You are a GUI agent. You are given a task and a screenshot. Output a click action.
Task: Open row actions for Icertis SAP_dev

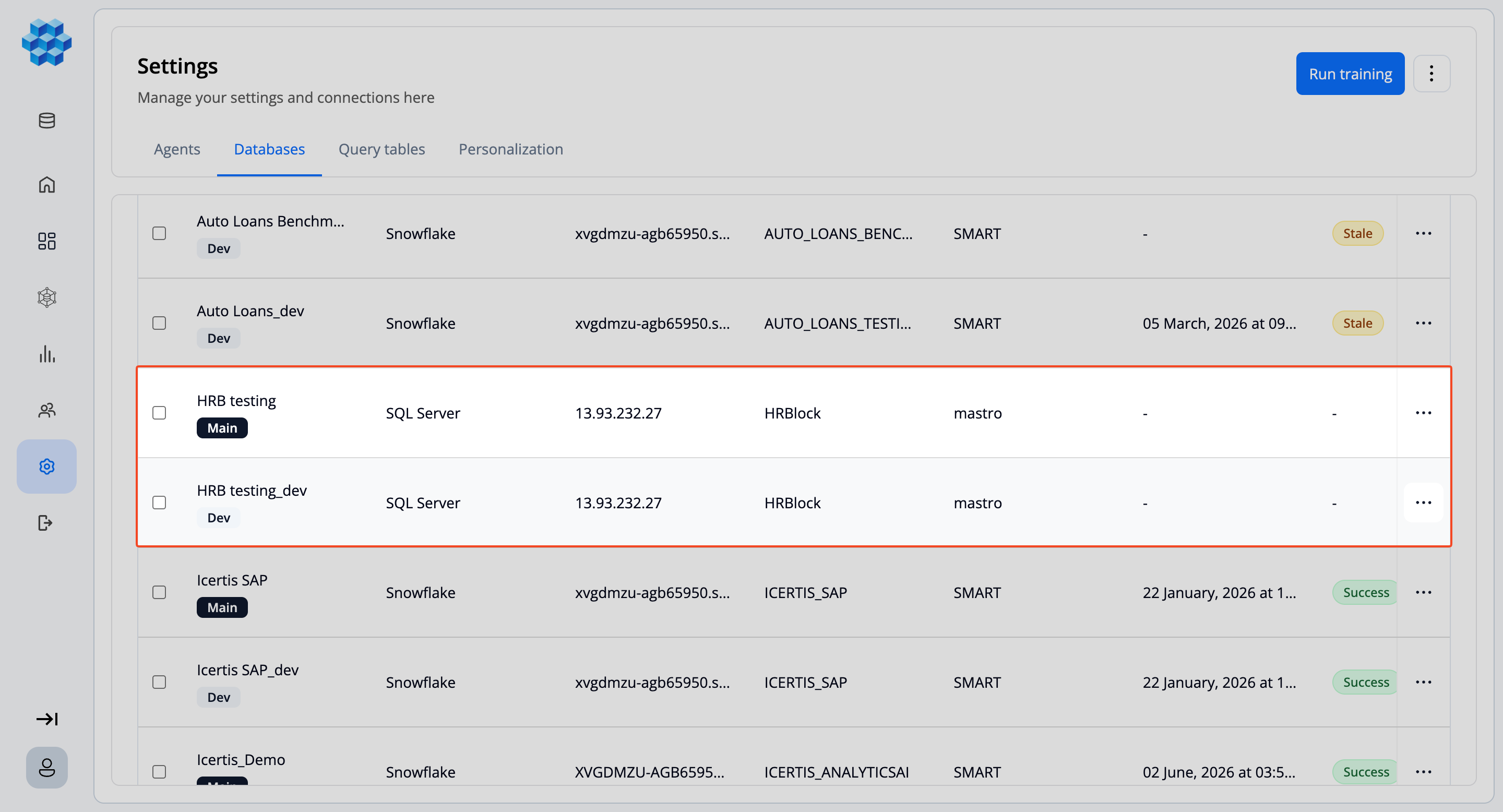(1423, 683)
